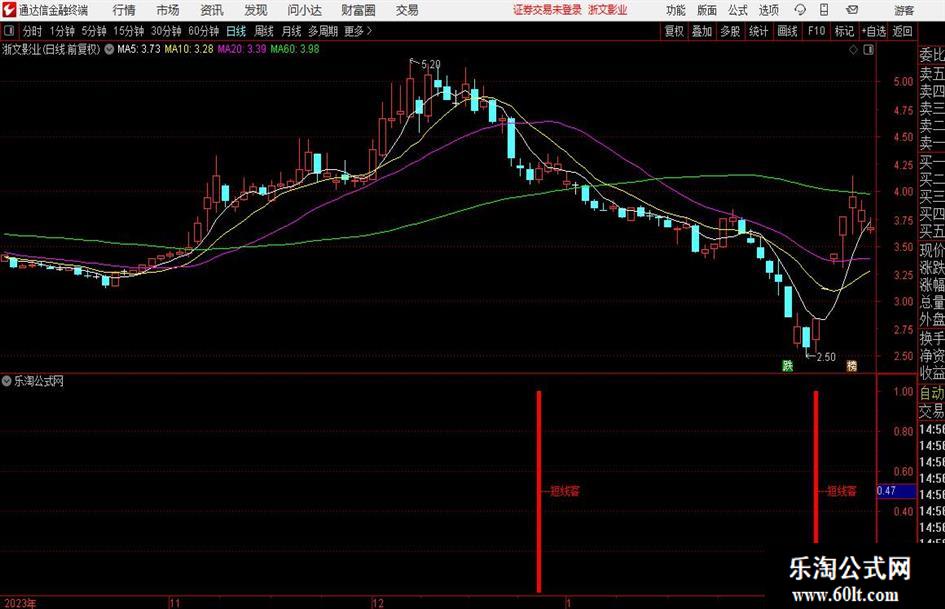This screenshot has width=945, height=609.
Task: Expand the 乐淘公式网 indicator dropdown arrow
Action: [7, 380]
